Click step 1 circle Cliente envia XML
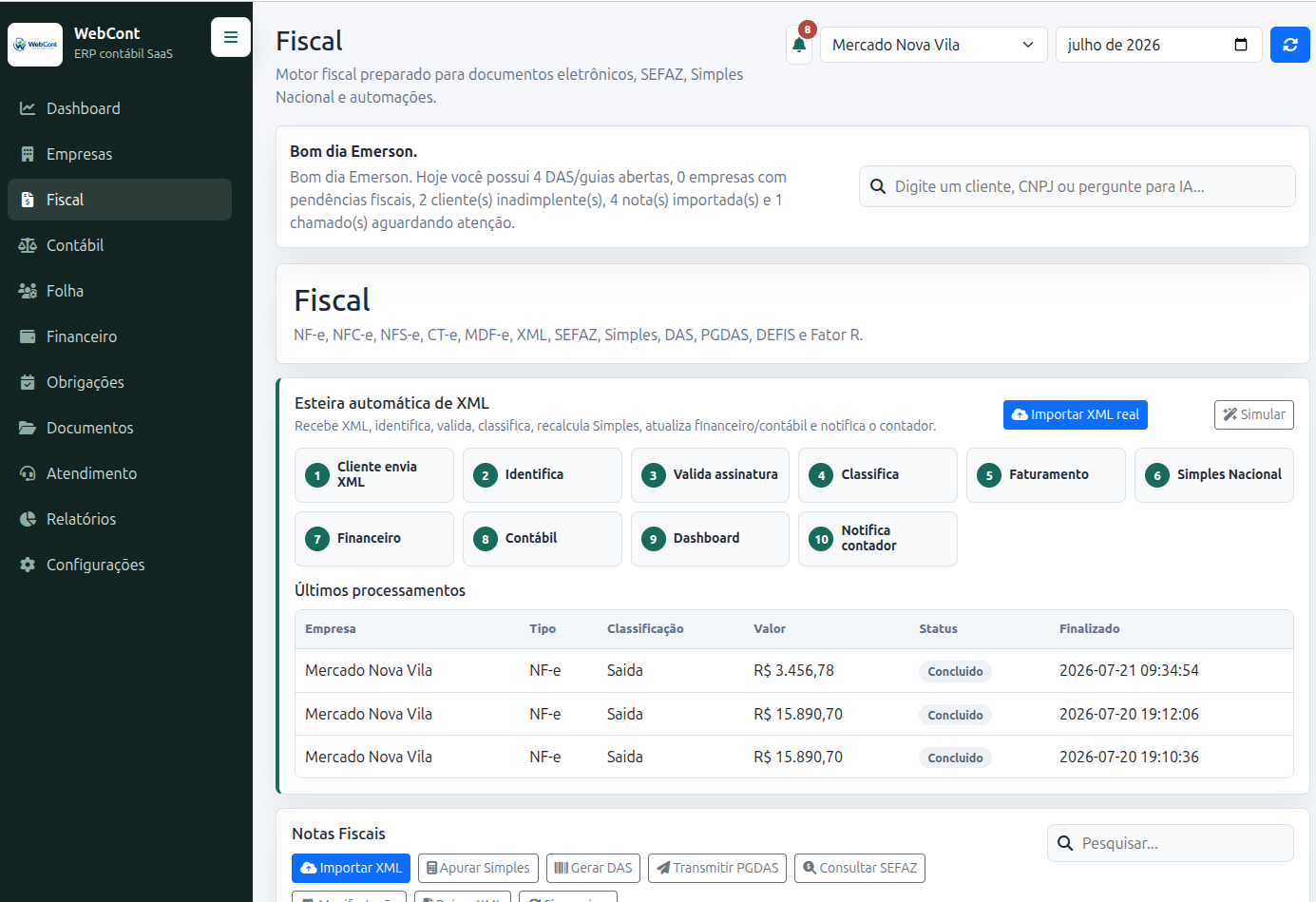This screenshot has height=902, width=1316. pos(317,475)
